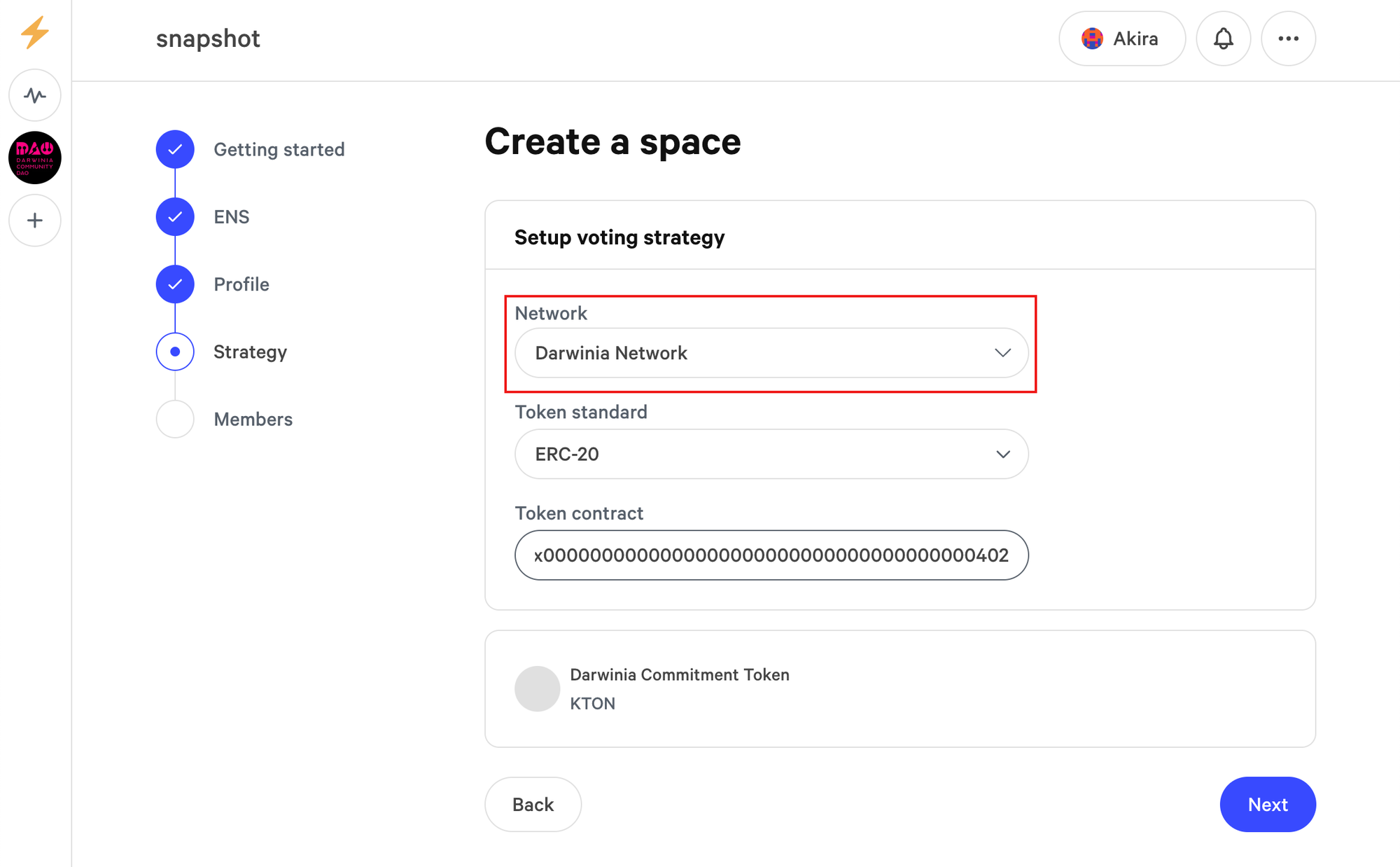Screen dimensions: 1400x867
Task: Go to the Profile step label
Action: pyautogui.click(x=241, y=284)
